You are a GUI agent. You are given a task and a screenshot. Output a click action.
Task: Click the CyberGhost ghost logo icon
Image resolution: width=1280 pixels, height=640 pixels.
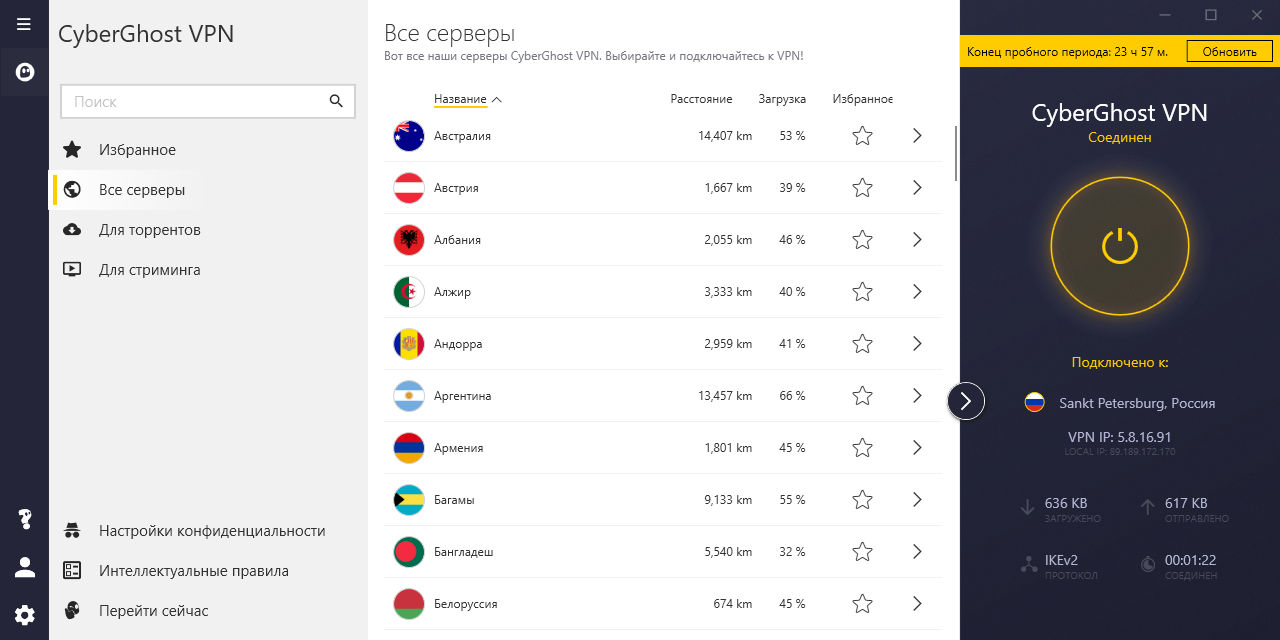(x=24, y=72)
